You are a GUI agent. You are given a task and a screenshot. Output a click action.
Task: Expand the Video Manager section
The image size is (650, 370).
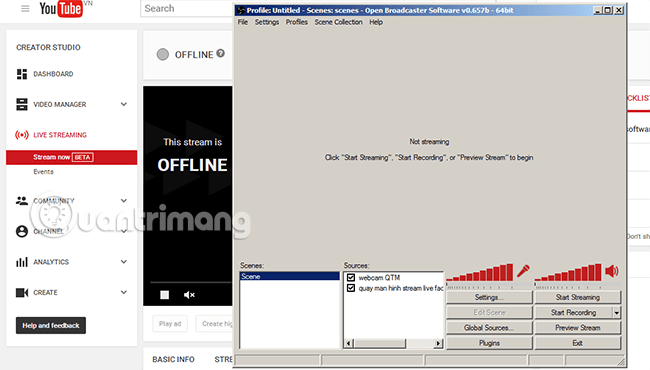point(124,104)
